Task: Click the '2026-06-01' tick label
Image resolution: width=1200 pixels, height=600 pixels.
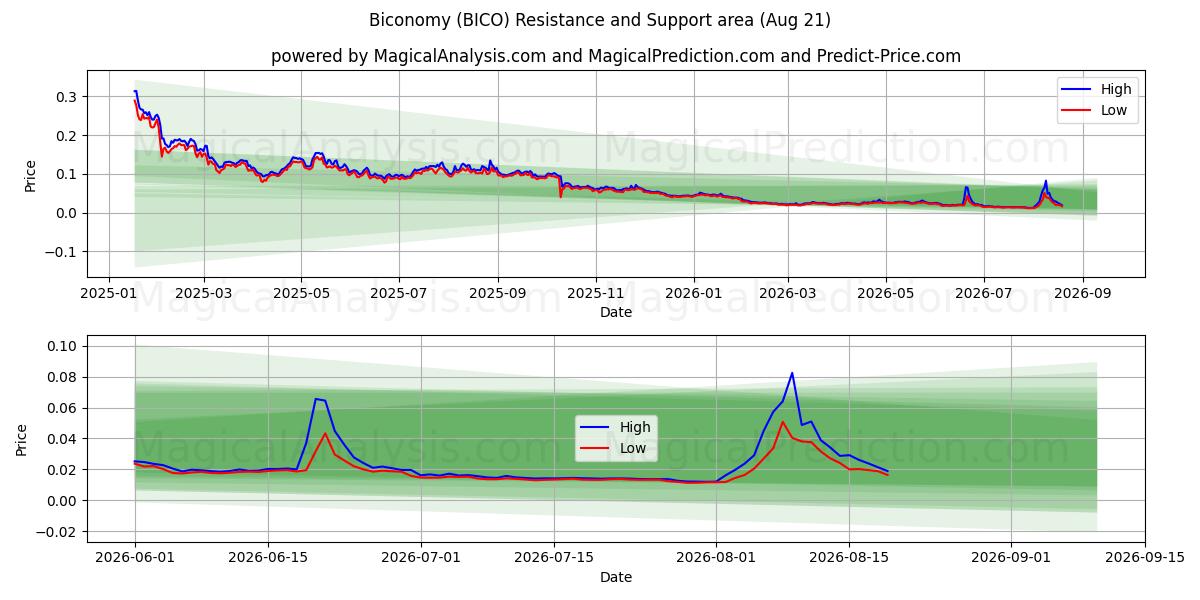Action: point(135,559)
